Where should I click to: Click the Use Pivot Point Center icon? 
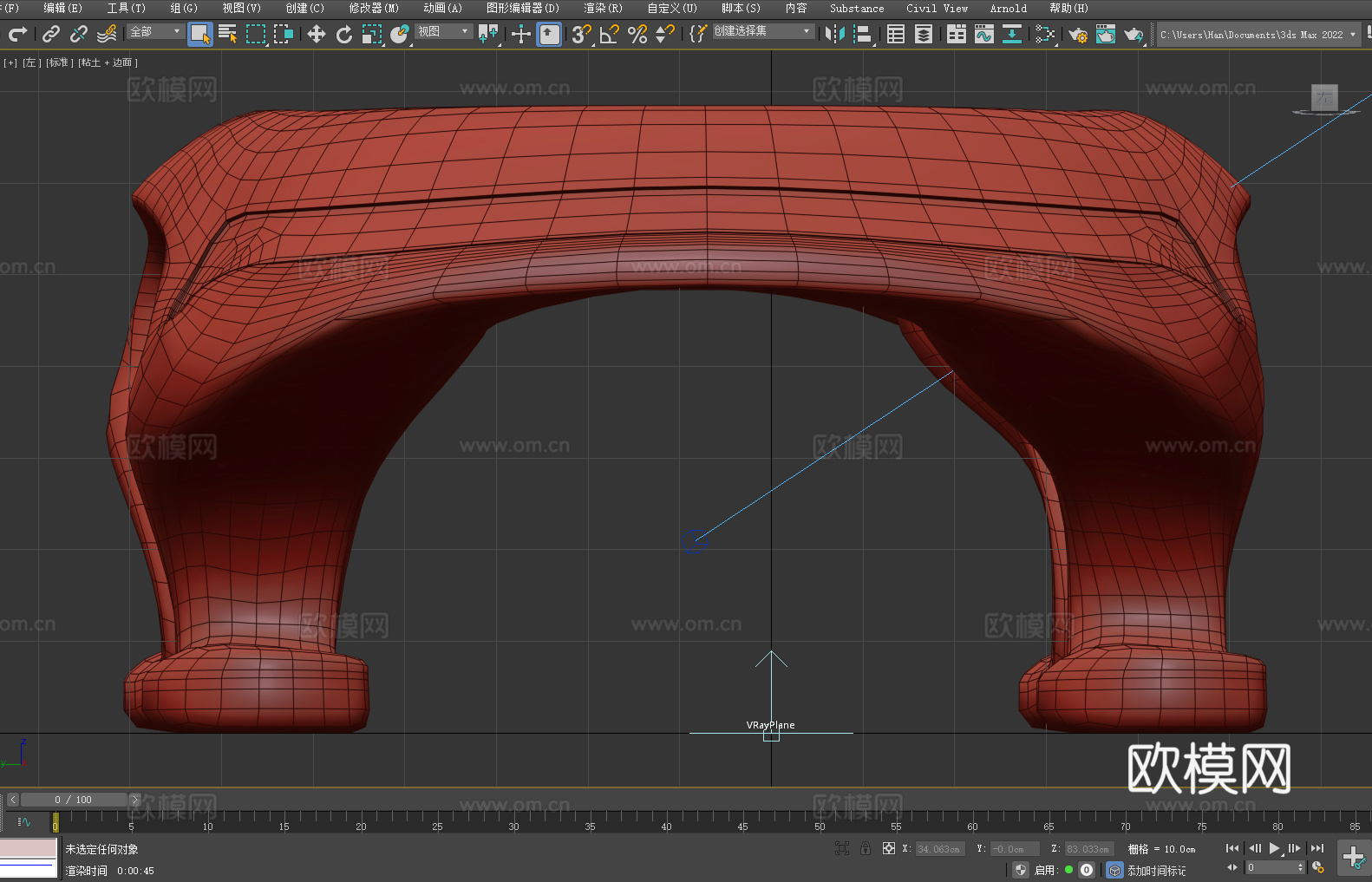488,34
